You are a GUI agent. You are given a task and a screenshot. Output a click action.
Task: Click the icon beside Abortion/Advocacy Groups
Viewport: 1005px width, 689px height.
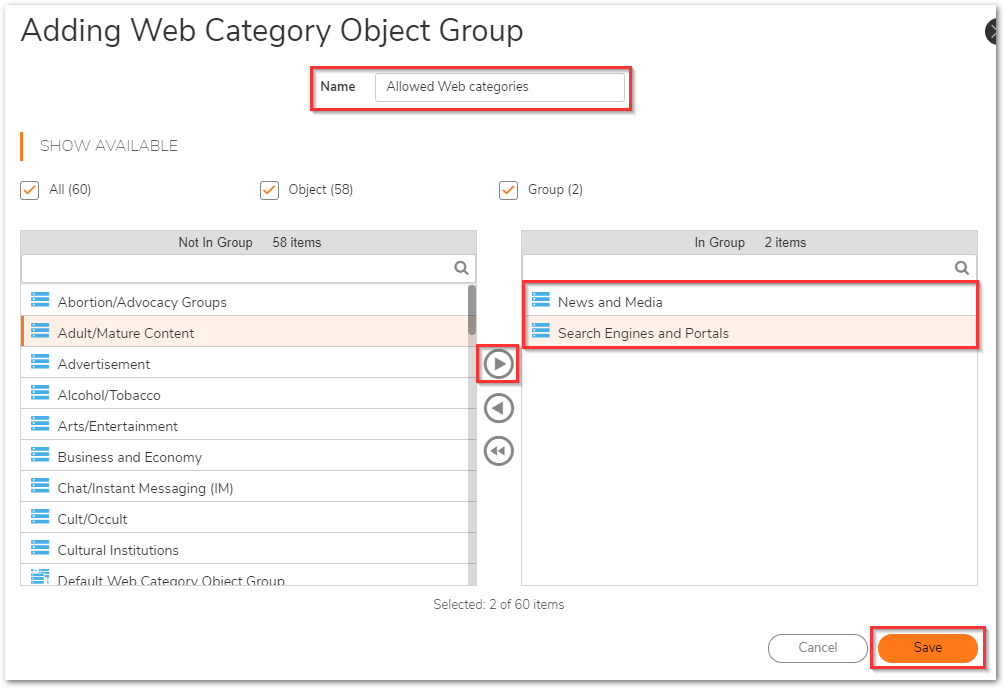tap(40, 301)
